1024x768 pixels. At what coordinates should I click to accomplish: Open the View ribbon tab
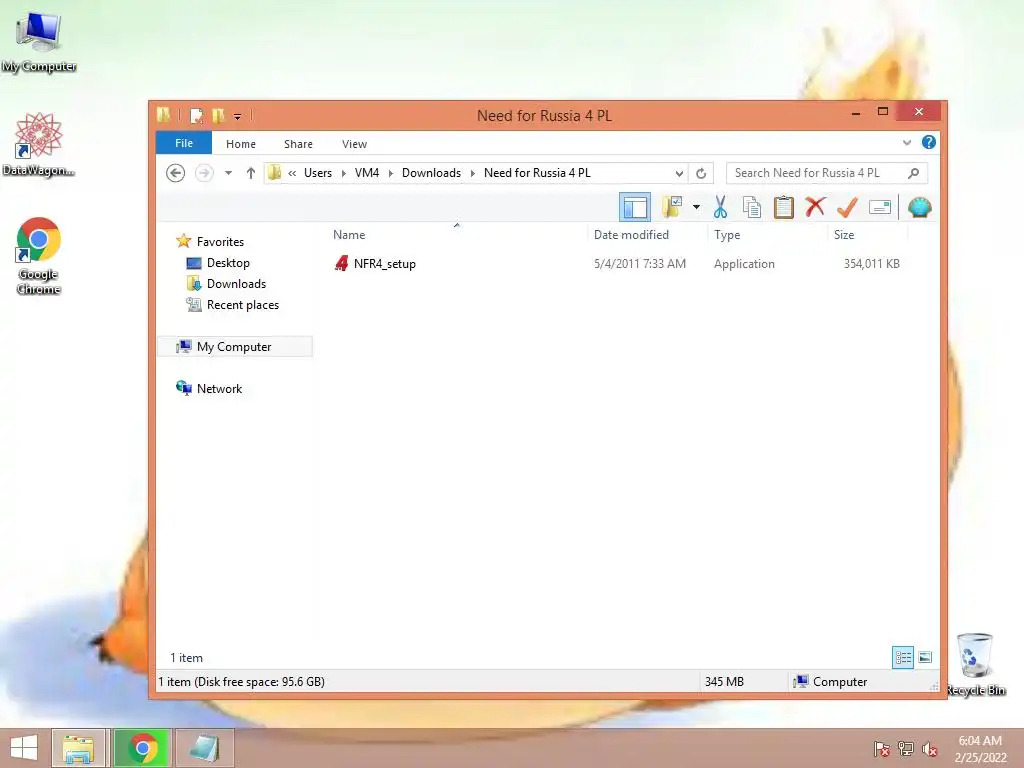pos(355,144)
